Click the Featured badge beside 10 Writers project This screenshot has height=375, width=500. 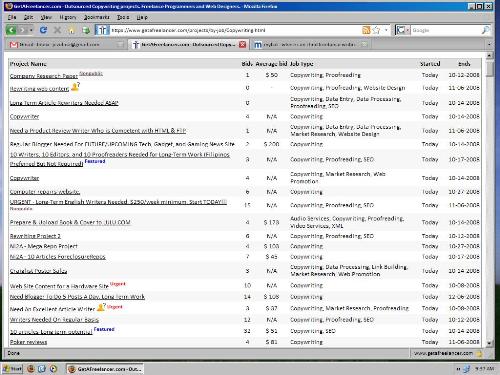[95, 161]
